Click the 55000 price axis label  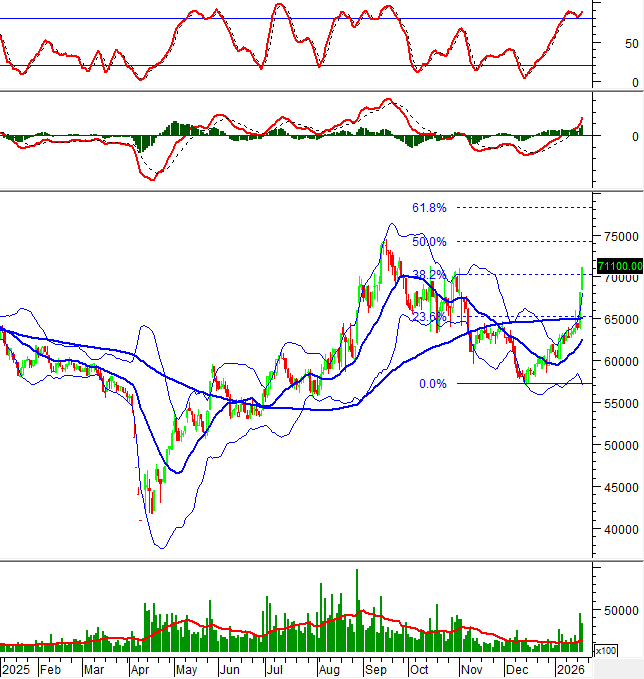[x=622, y=403]
